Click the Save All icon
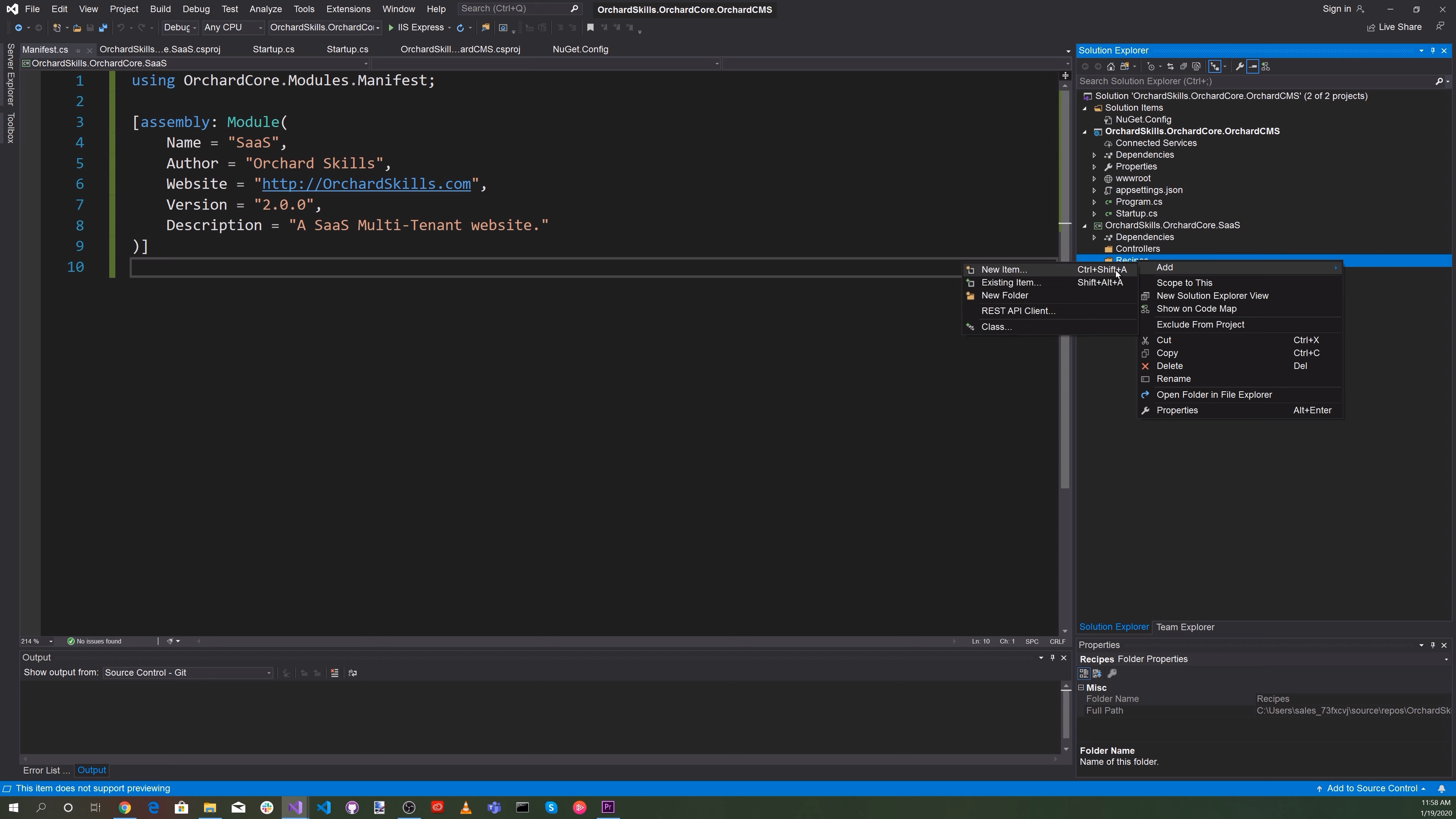1456x819 pixels. (x=103, y=28)
